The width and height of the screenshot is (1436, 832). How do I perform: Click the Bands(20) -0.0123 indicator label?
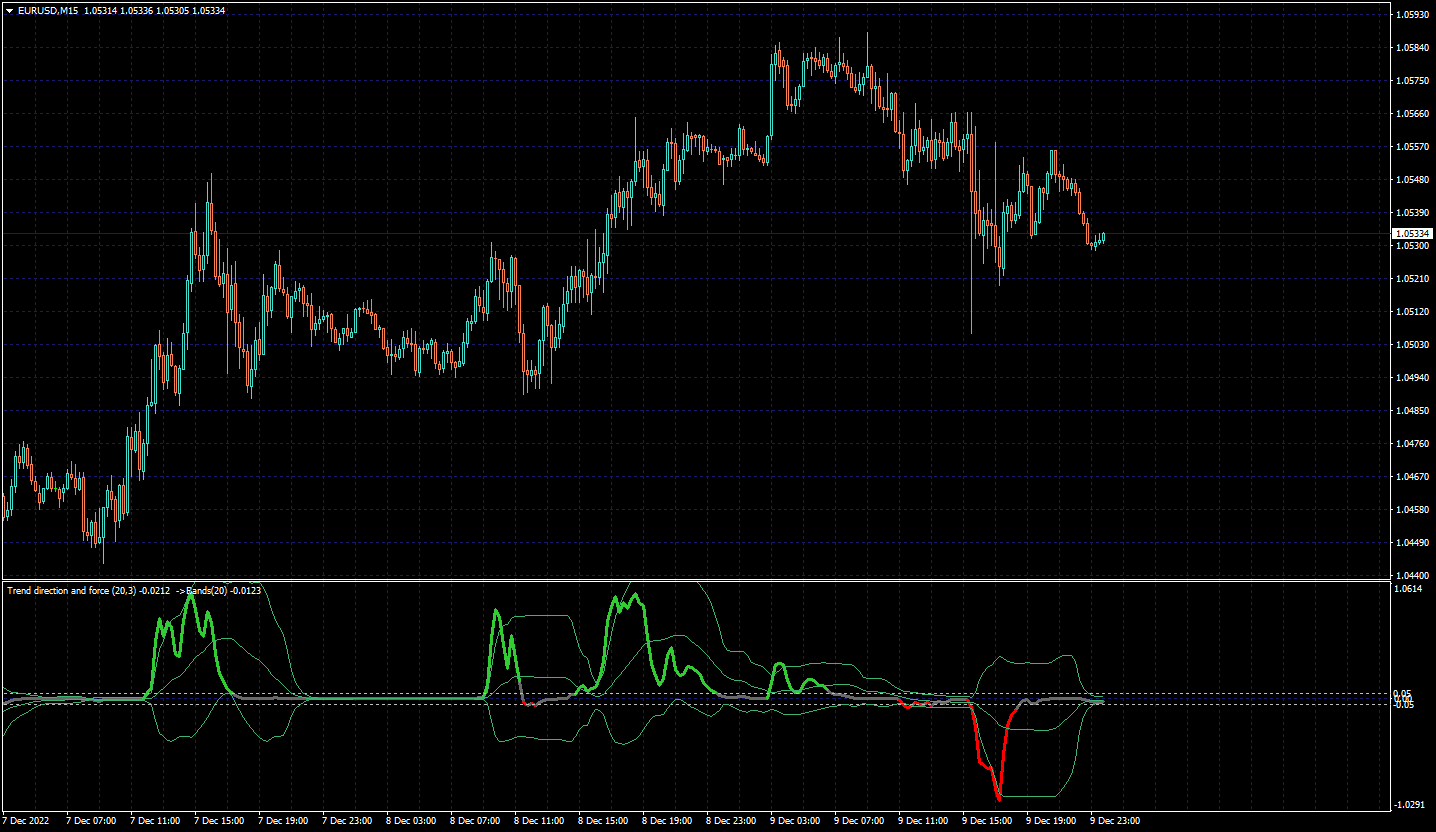pos(226,591)
